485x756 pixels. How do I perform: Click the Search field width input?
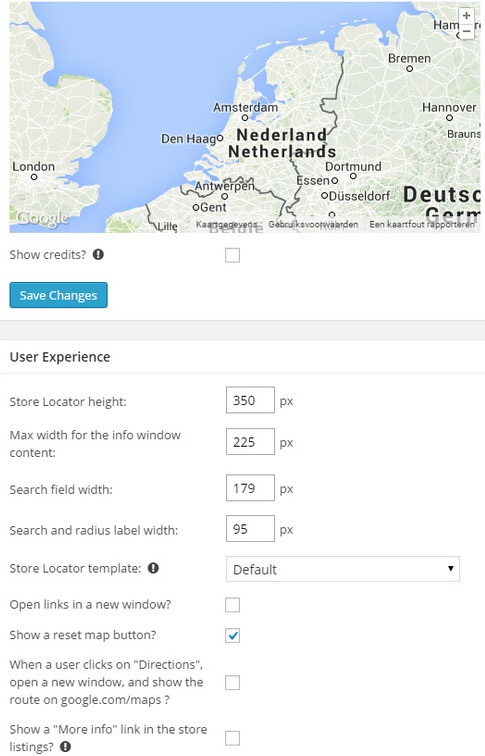[250, 488]
